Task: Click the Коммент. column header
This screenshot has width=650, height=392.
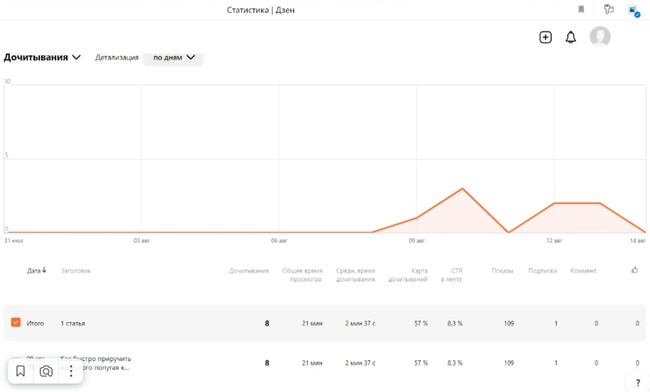Action: pos(584,271)
